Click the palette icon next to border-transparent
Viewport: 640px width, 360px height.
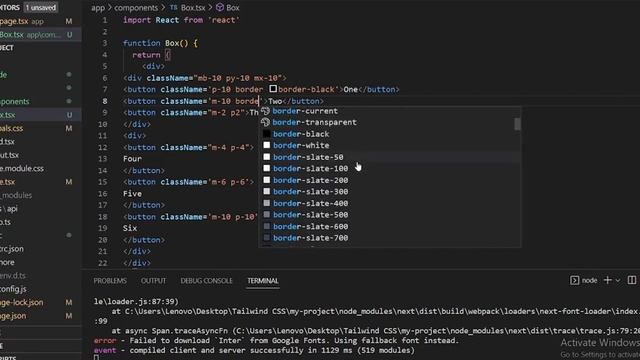coord(265,122)
